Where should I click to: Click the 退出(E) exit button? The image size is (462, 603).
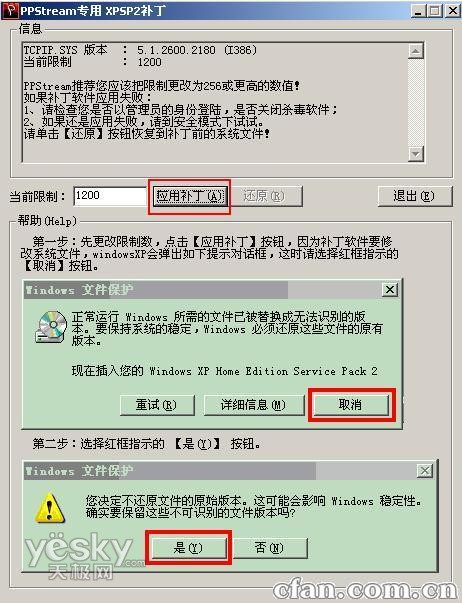[x=415, y=196]
